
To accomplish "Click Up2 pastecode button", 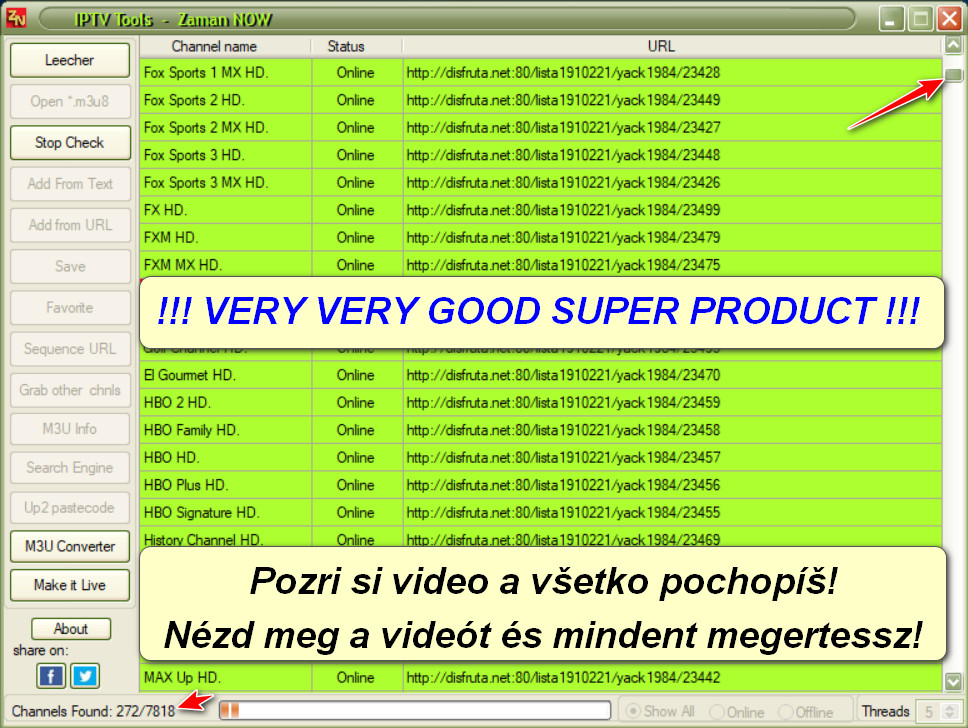I will point(70,508).
